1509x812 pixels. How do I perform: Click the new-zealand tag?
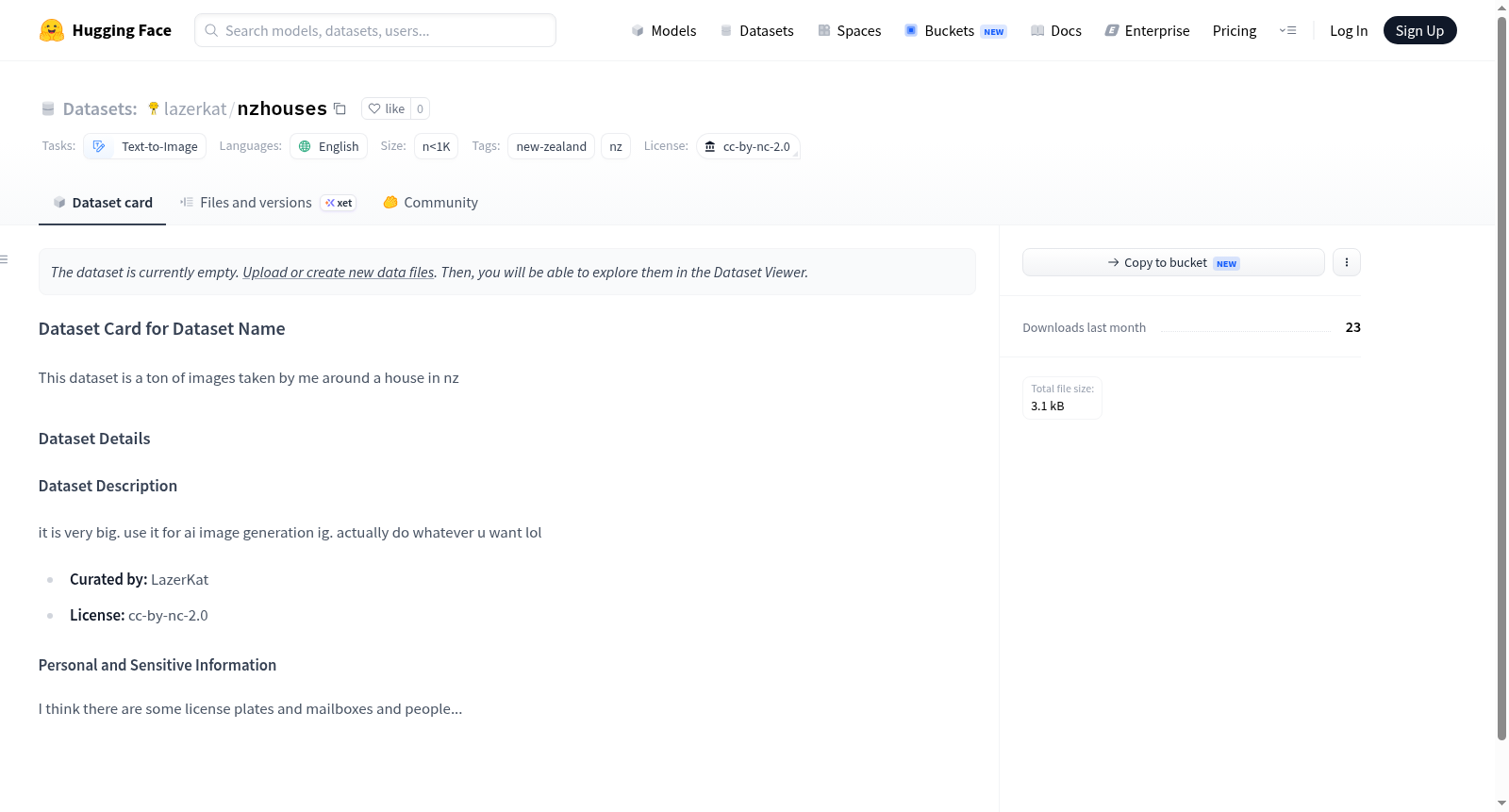click(x=551, y=146)
